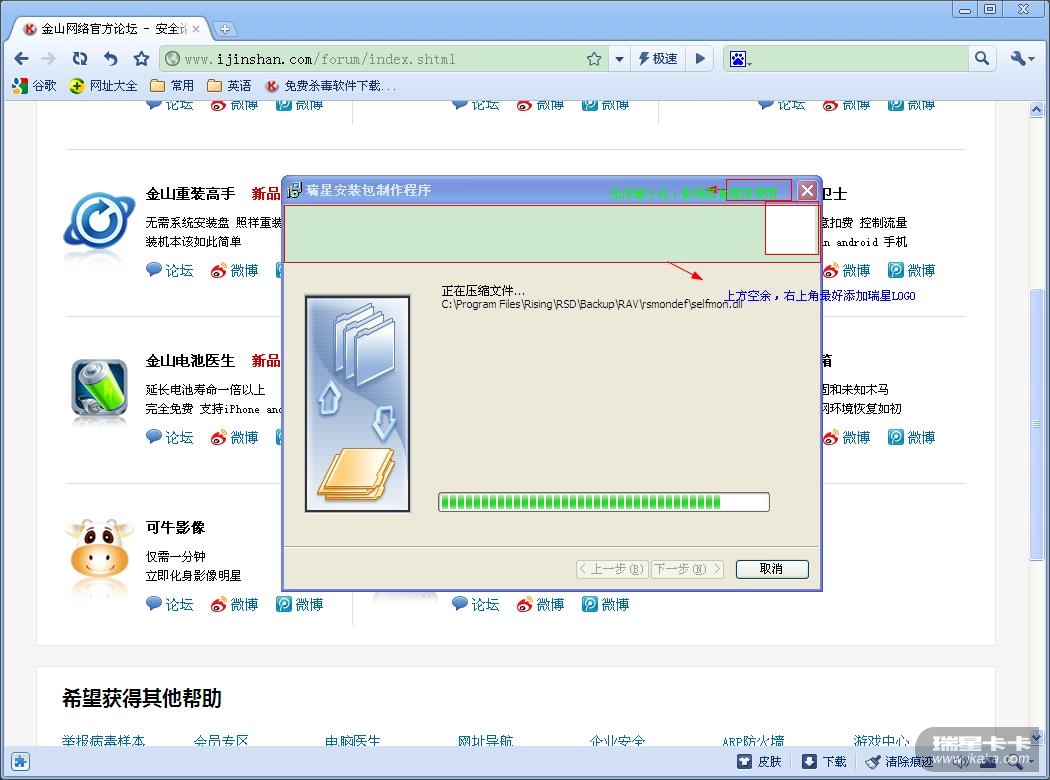
Task: Click the play arrow next to 极速
Action: [700, 59]
